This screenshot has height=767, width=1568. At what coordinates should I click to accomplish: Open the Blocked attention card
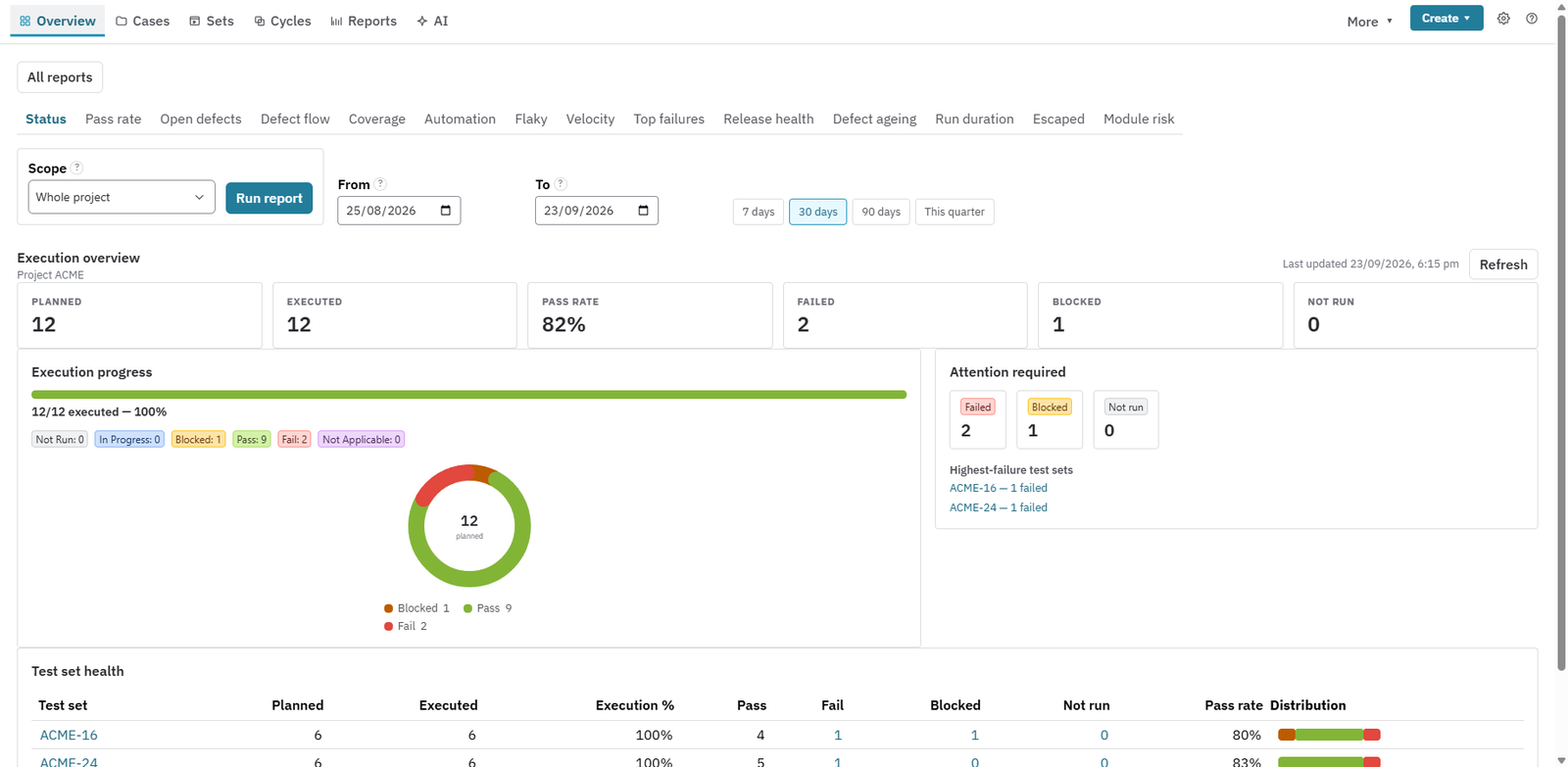1050,419
